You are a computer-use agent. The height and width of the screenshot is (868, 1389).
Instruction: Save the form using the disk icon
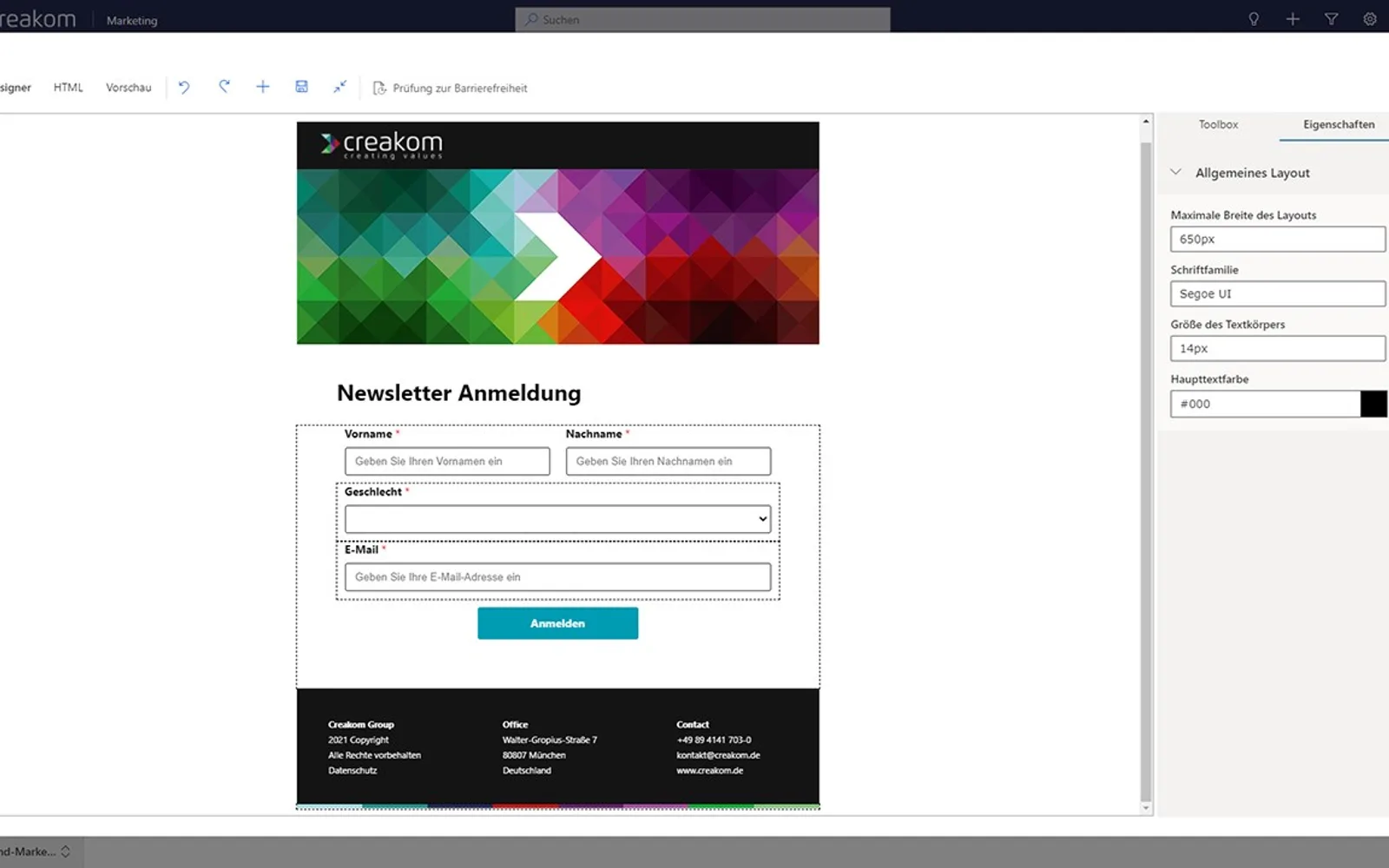tap(301, 87)
